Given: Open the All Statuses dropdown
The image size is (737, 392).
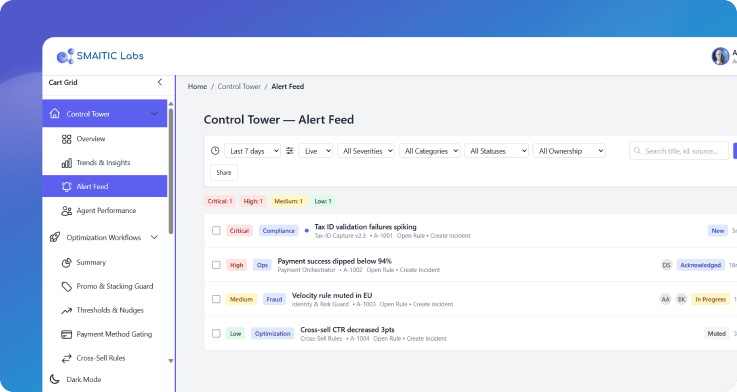Looking at the screenshot, I should click(x=496, y=151).
